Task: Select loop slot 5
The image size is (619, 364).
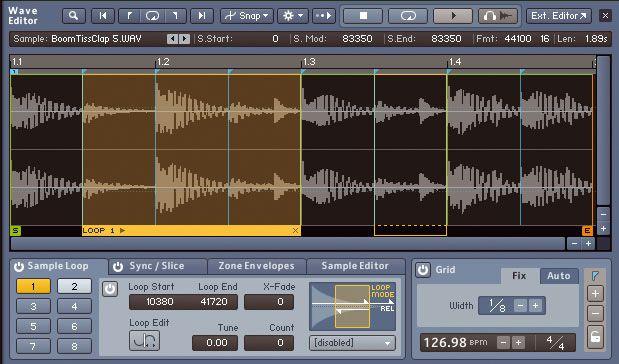Action: [34, 326]
